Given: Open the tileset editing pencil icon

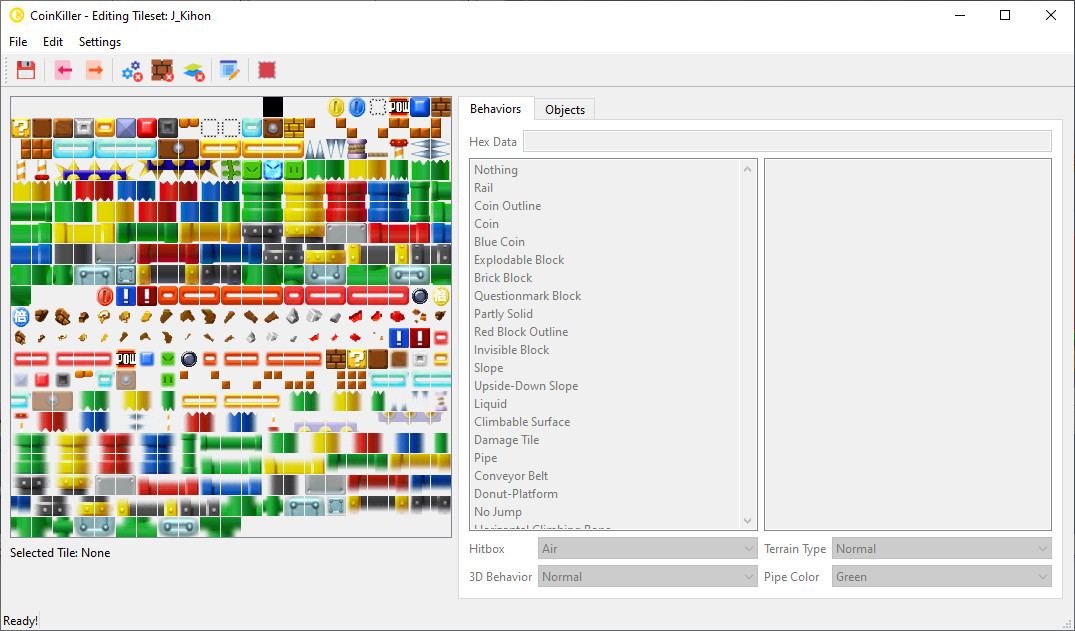Looking at the screenshot, I should [x=229, y=70].
